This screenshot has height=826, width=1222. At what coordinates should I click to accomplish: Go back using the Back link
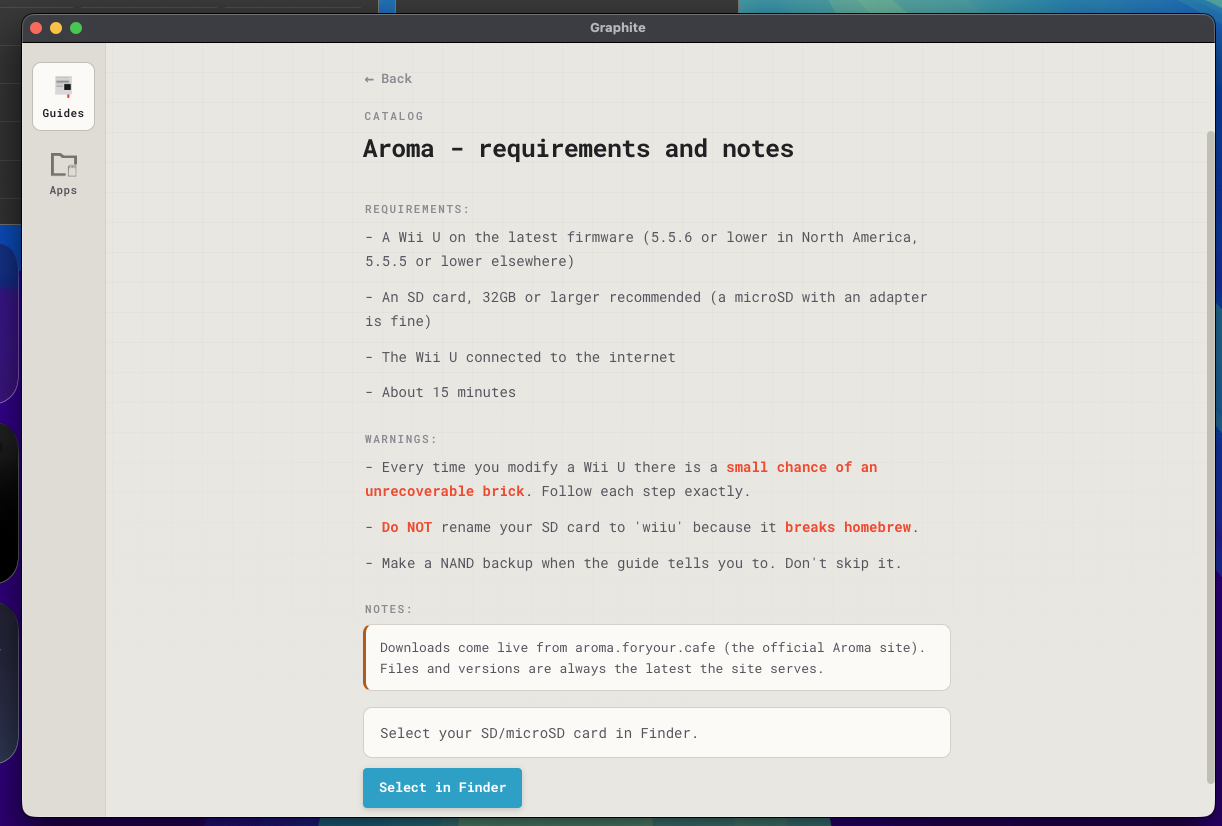coord(388,79)
